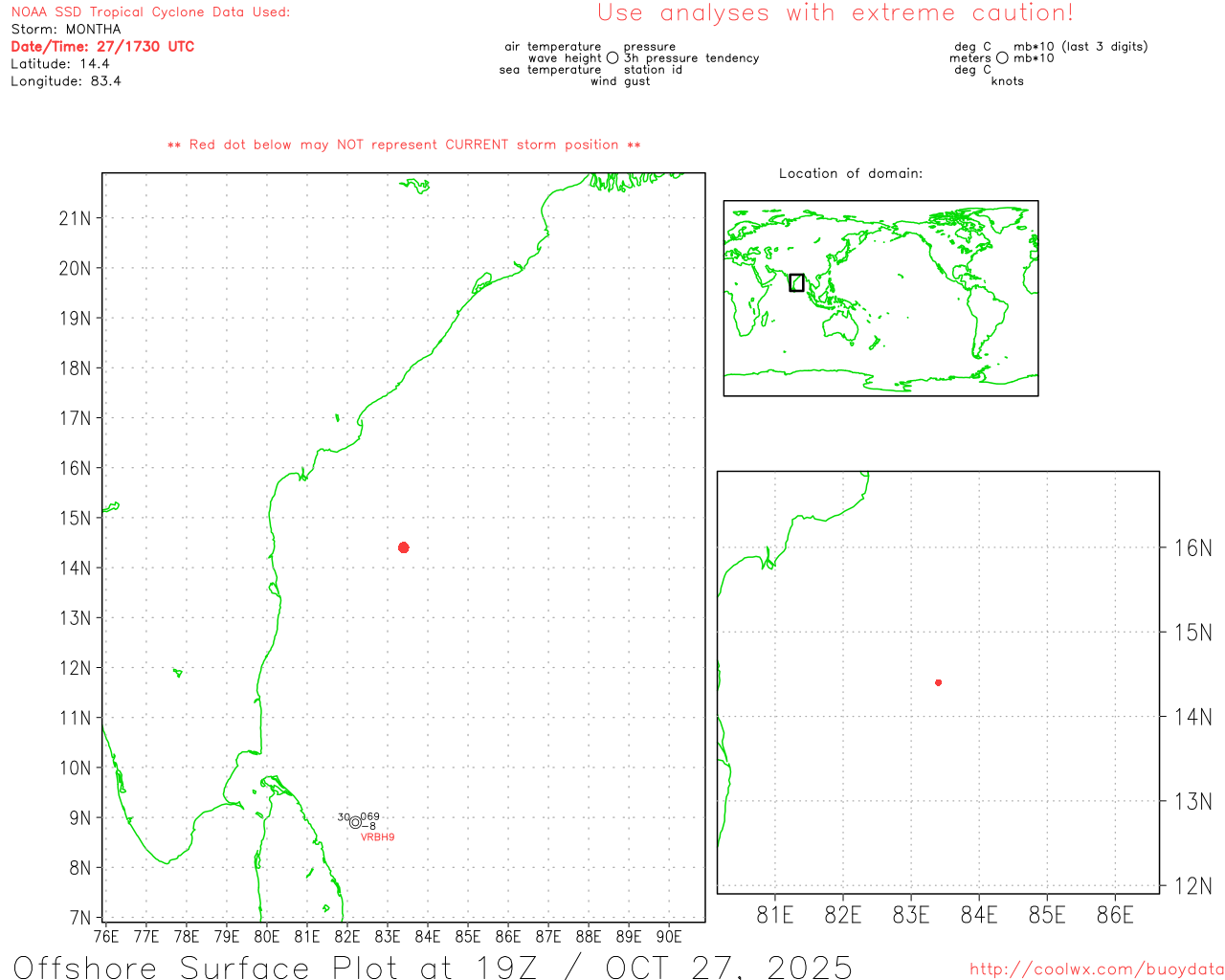Click the red dot warning notice text
Image resolution: width=1225 pixels, height=980 pixels.
click(x=404, y=145)
